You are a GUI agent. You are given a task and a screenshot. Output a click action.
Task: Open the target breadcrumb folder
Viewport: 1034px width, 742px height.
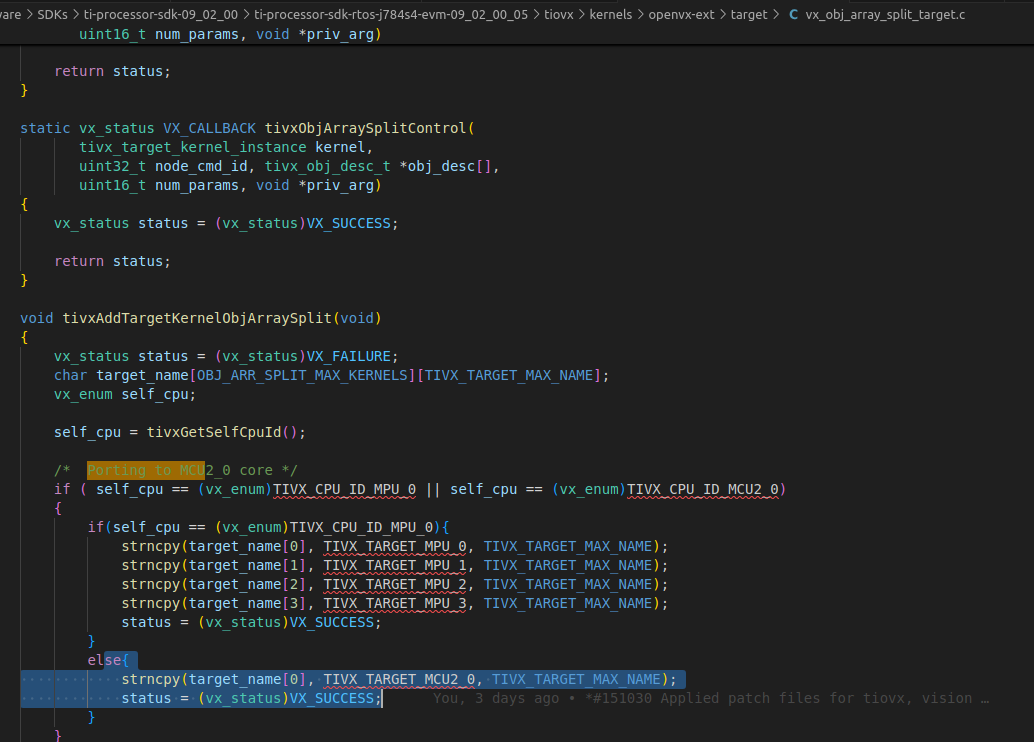[749, 15]
